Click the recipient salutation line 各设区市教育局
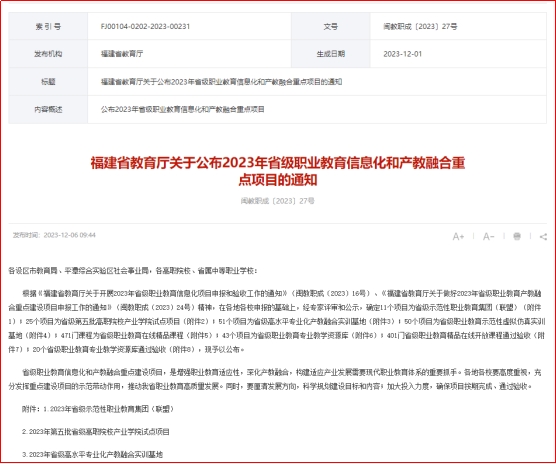The height and width of the screenshot is (464, 556). point(133,271)
